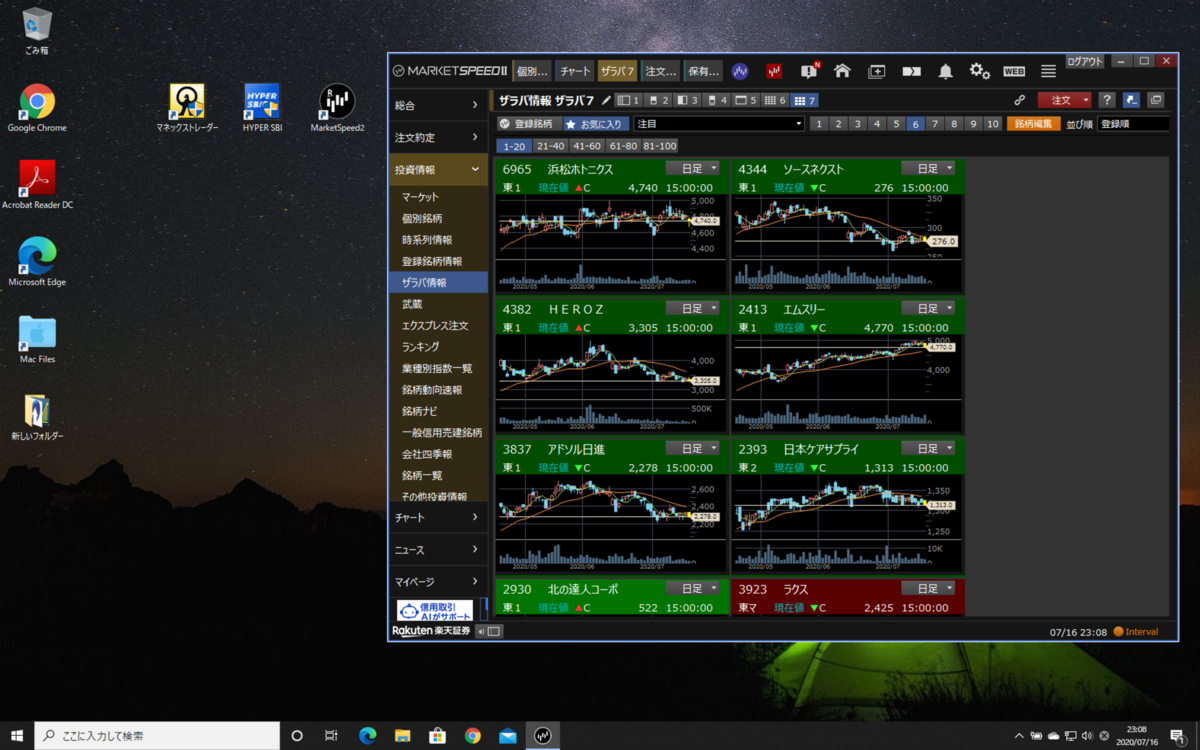1200x750 pixels.
Task: Click the ログアウト button
Action: [1085, 61]
